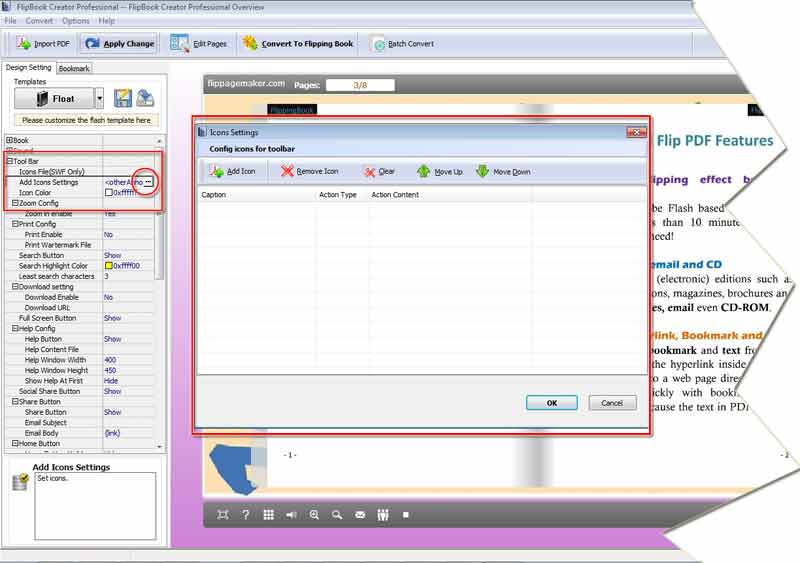The width and height of the screenshot is (800, 563).
Task: Open the File menu
Action: click(10, 21)
